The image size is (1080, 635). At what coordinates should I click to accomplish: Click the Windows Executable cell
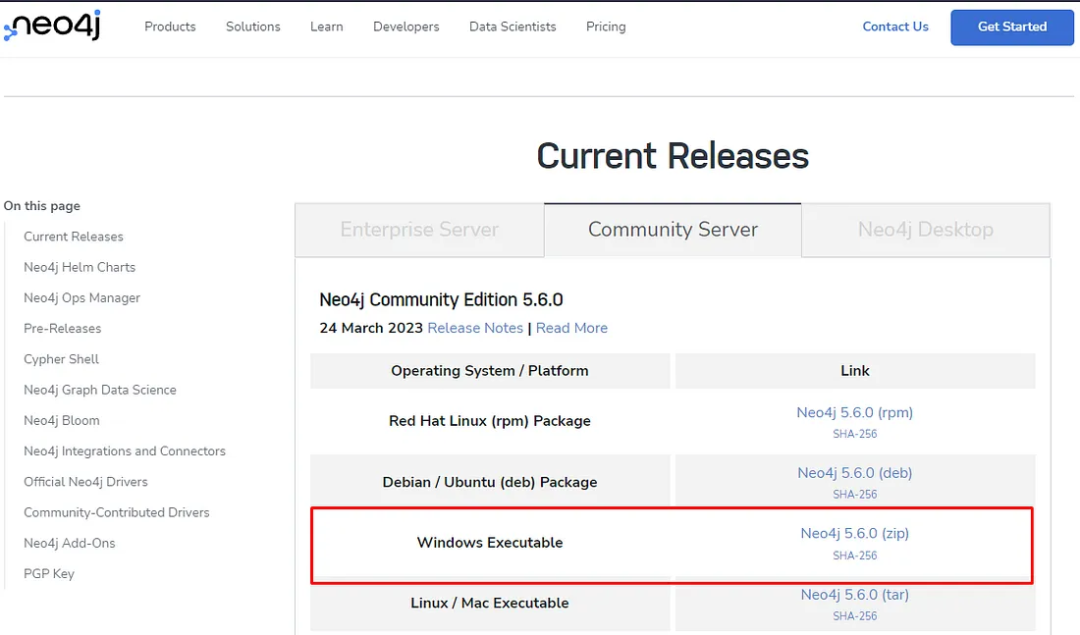point(490,543)
